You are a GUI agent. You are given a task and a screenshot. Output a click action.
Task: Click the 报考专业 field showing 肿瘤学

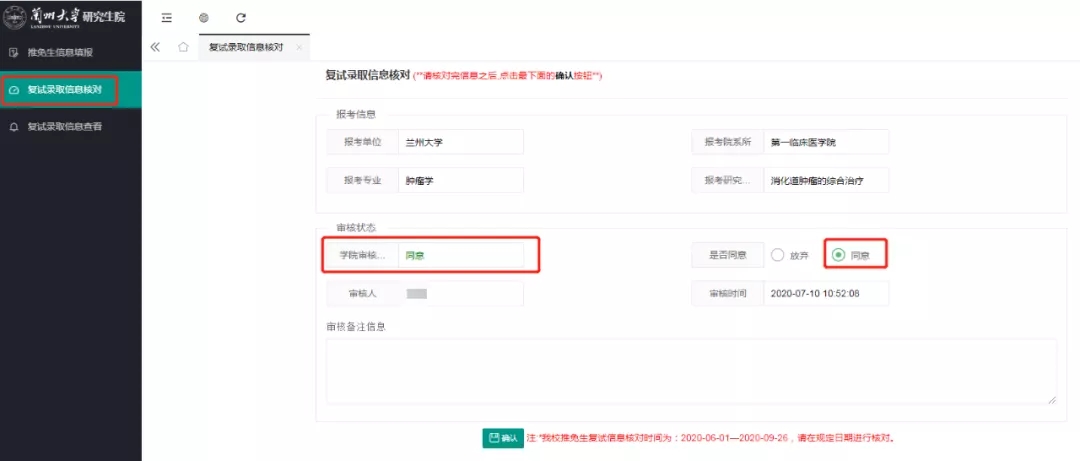click(x=460, y=180)
